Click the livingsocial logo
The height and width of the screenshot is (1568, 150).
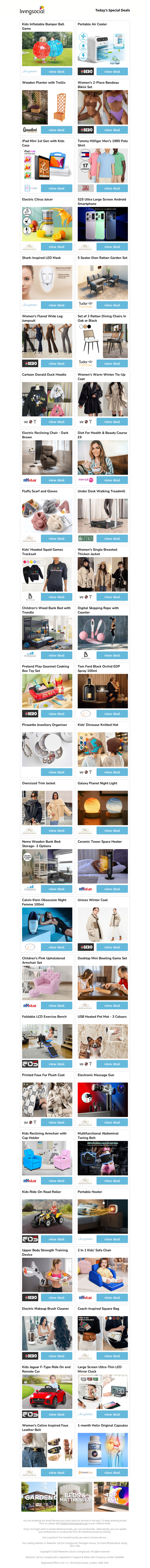32,11
